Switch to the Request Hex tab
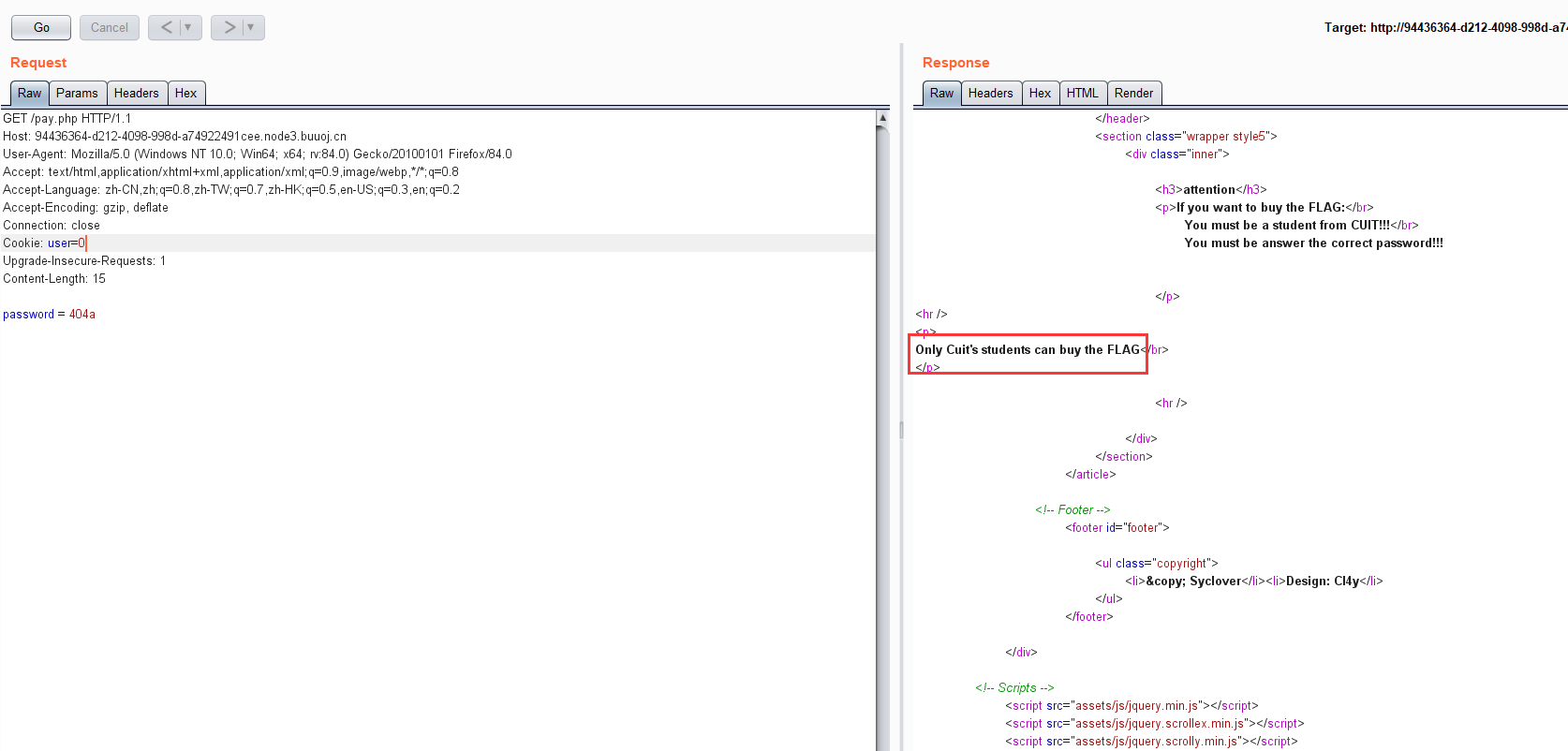Screen dimensions: 1568x751 pyautogui.click(x=186, y=93)
